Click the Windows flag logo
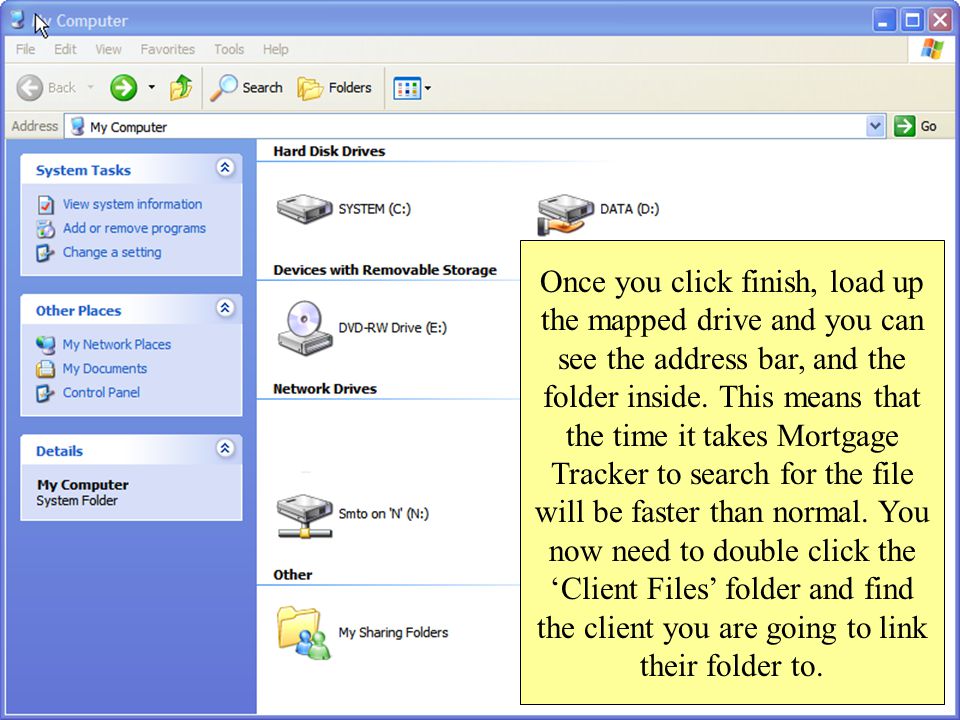Image resolution: width=960 pixels, height=720 pixels. click(x=932, y=49)
